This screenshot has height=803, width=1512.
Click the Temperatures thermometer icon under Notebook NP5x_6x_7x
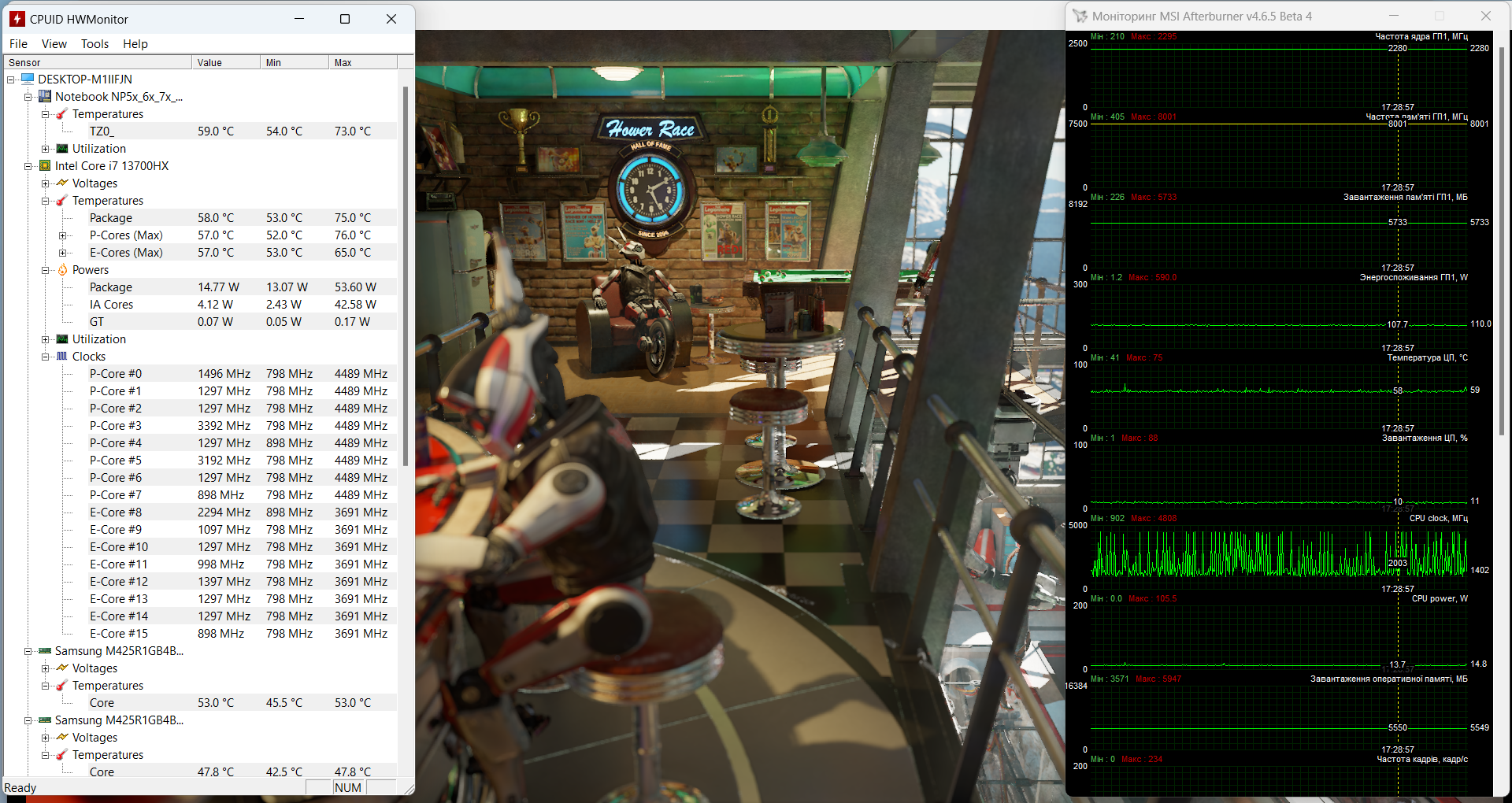tap(62, 113)
